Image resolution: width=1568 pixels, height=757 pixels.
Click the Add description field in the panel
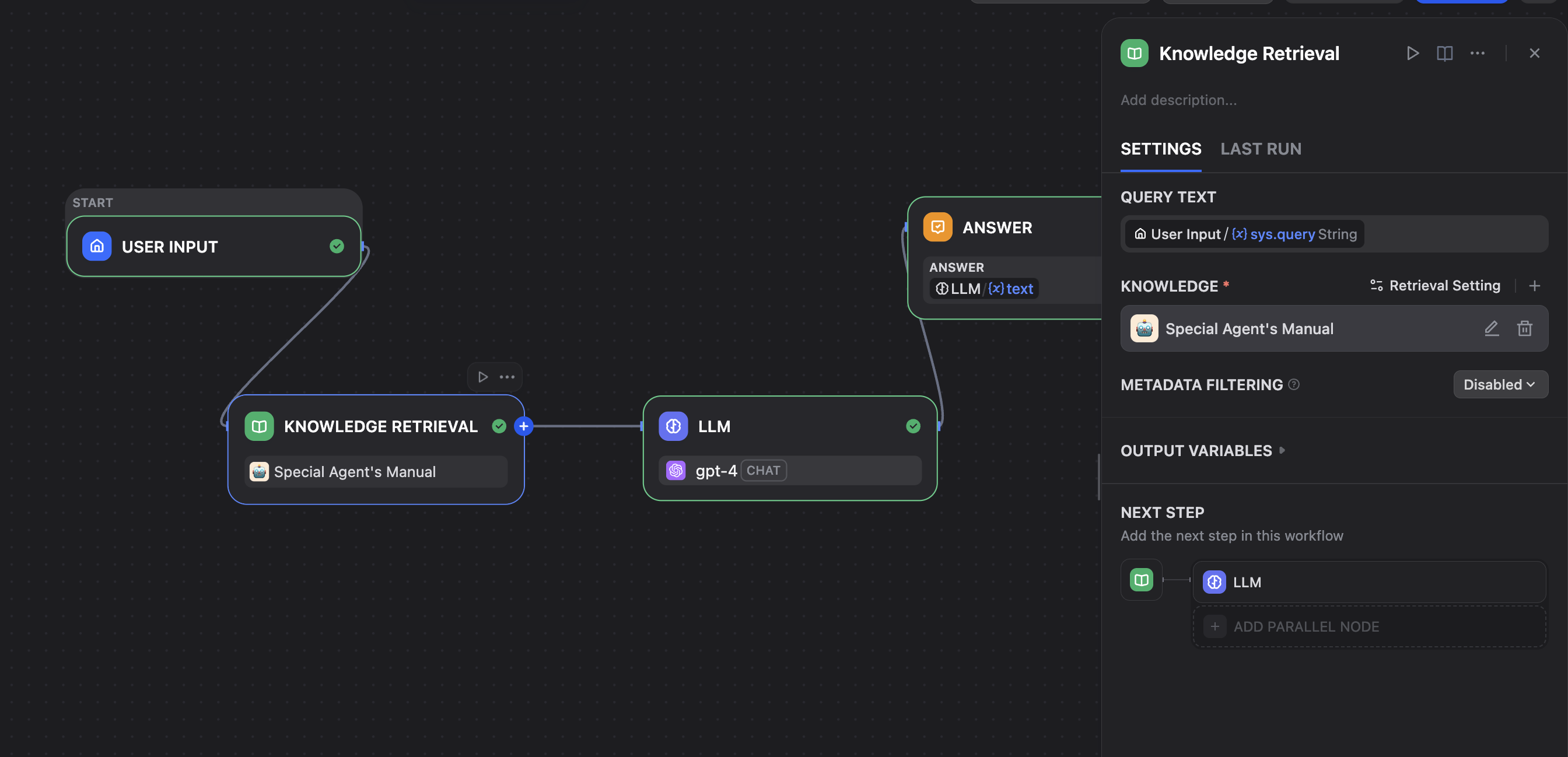[1179, 99]
